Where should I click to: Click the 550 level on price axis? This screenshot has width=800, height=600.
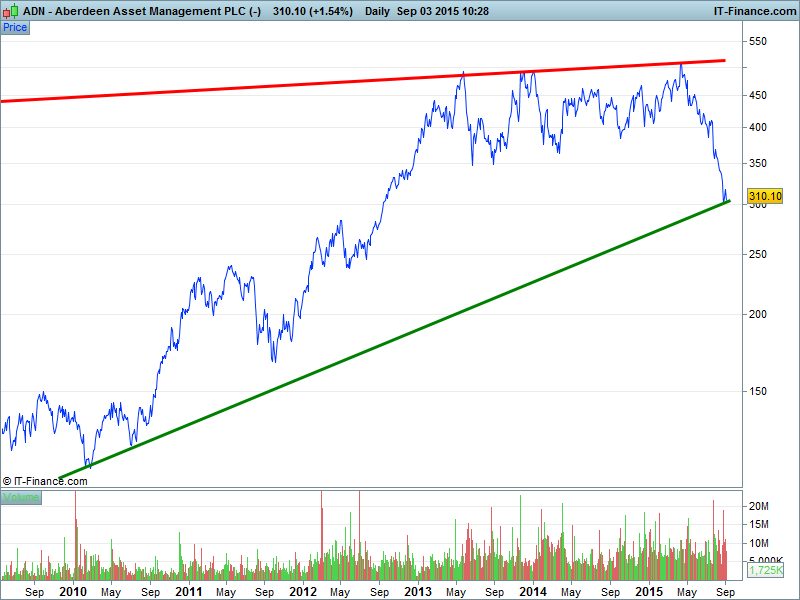(x=758, y=42)
